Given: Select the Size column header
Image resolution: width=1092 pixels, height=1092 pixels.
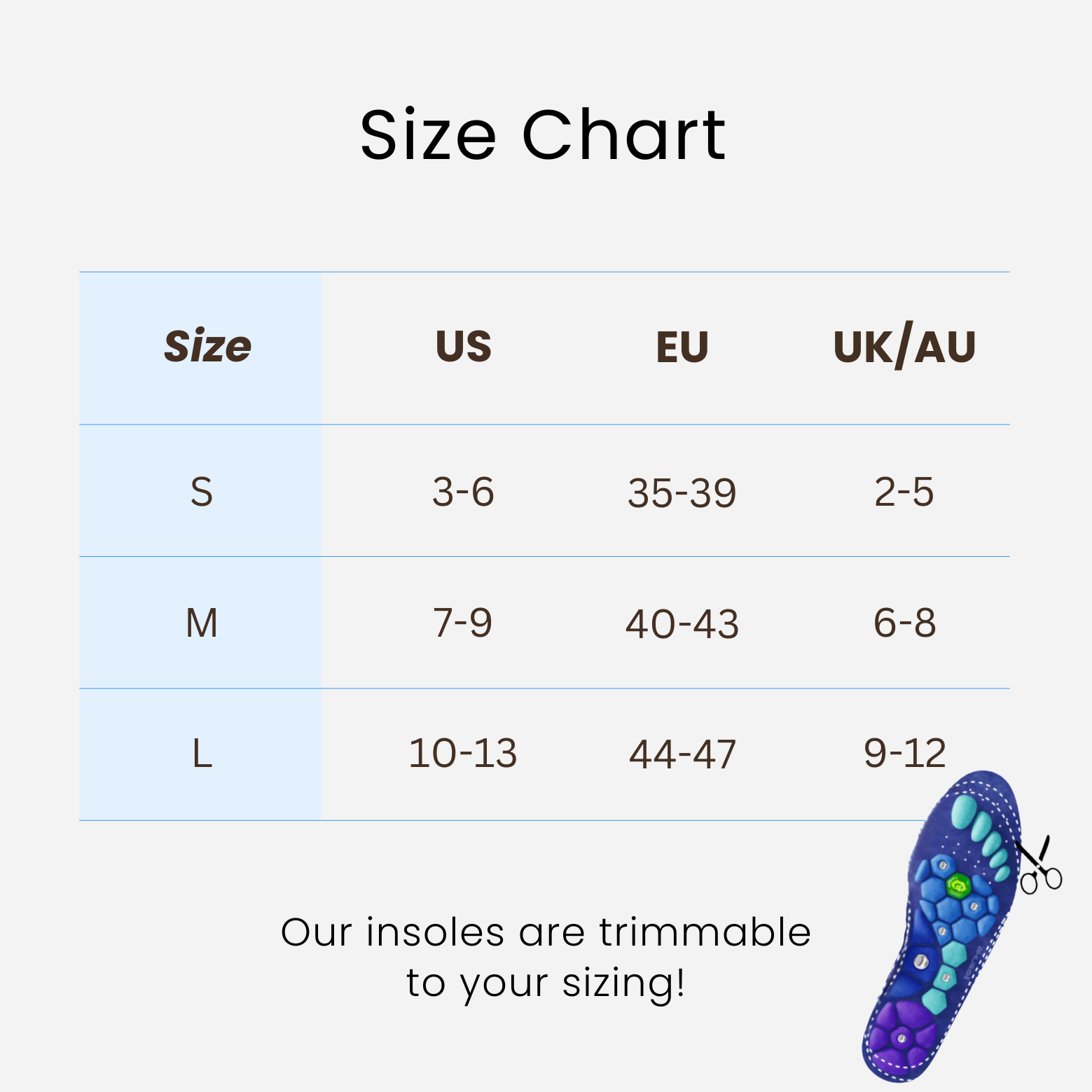Looking at the screenshot, I should click(x=207, y=346).
